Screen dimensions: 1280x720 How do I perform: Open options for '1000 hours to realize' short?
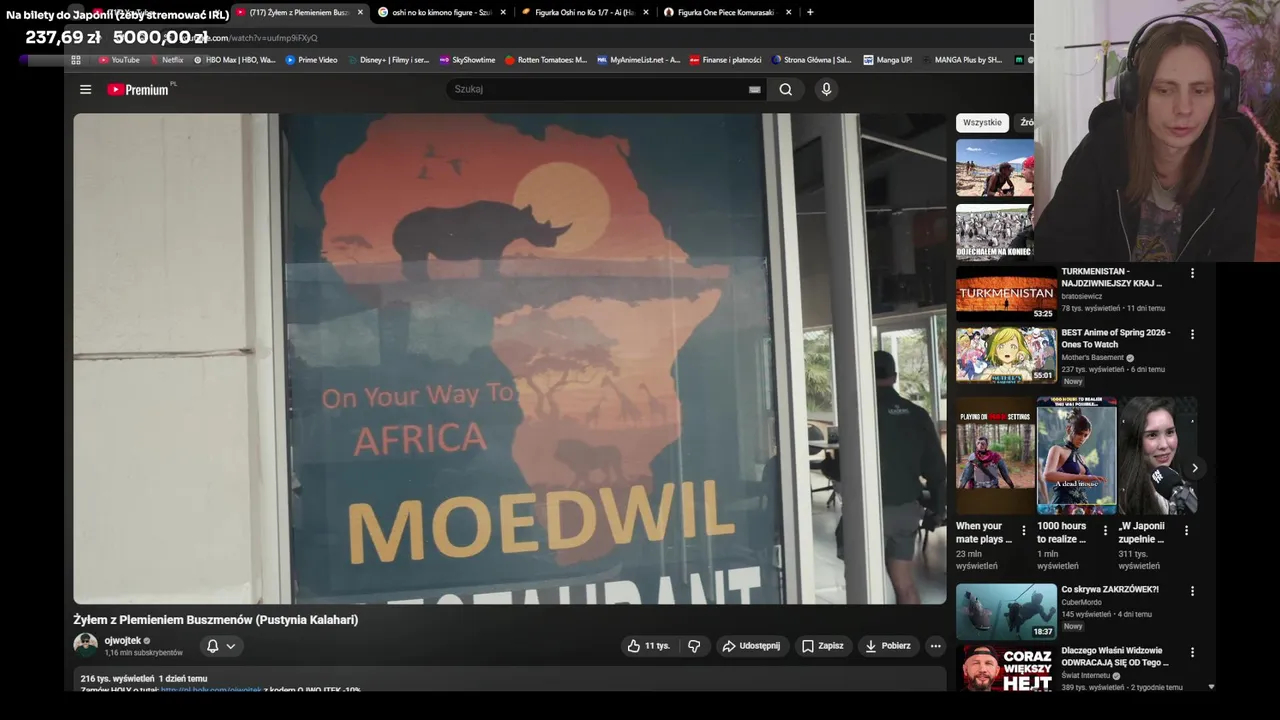[1105, 531]
